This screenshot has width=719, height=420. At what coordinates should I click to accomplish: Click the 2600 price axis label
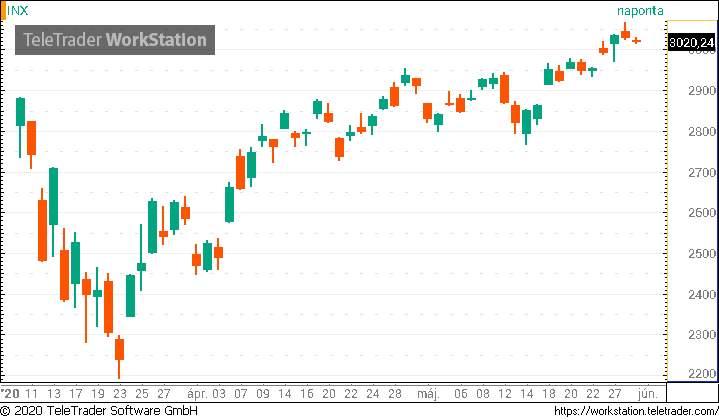[702, 213]
